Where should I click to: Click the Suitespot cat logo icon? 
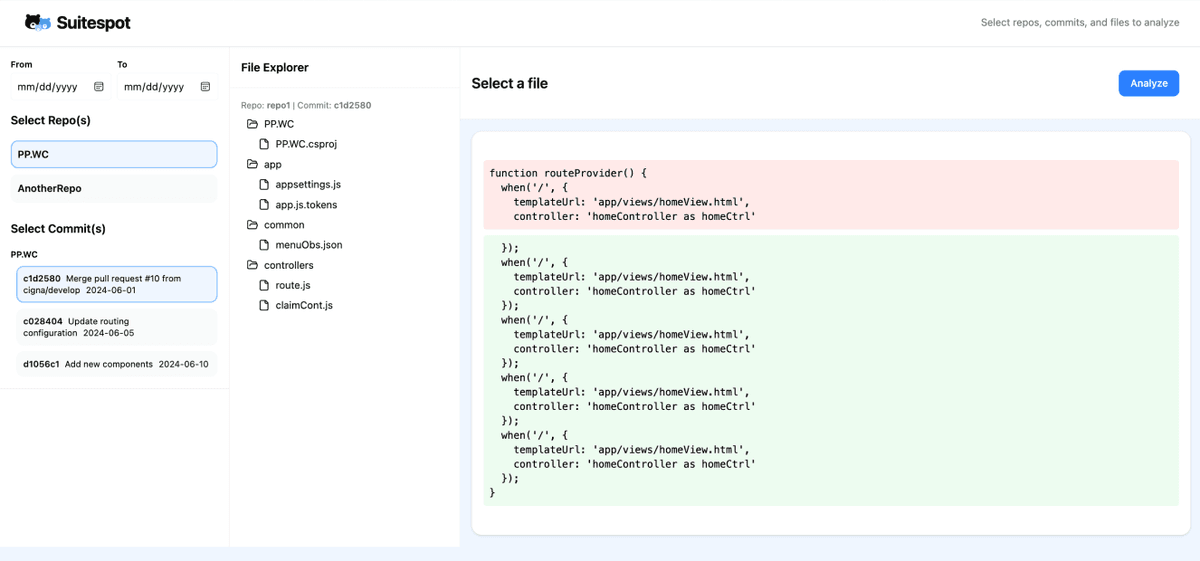pyautogui.click(x=38, y=22)
